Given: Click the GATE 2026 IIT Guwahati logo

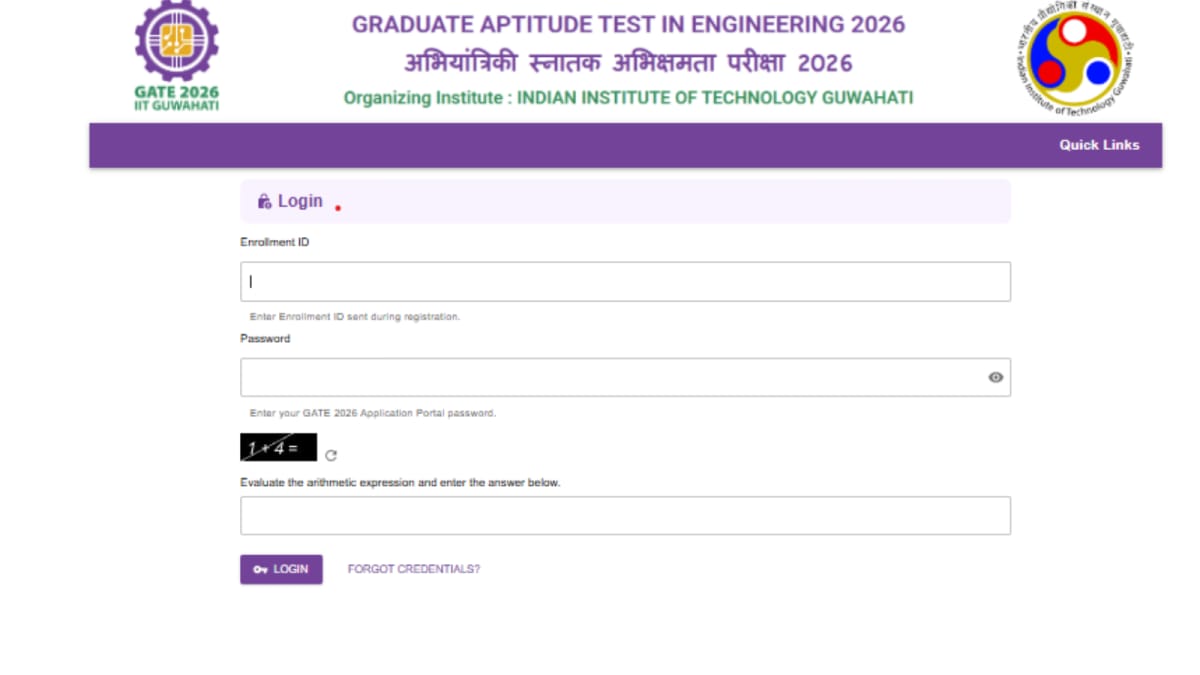Looking at the screenshot, I should [x=176, y=53].
